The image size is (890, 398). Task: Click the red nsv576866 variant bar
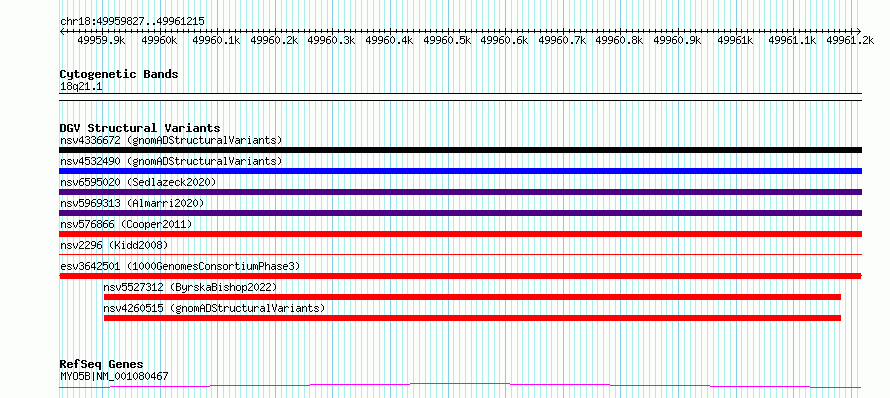[460, 234]
